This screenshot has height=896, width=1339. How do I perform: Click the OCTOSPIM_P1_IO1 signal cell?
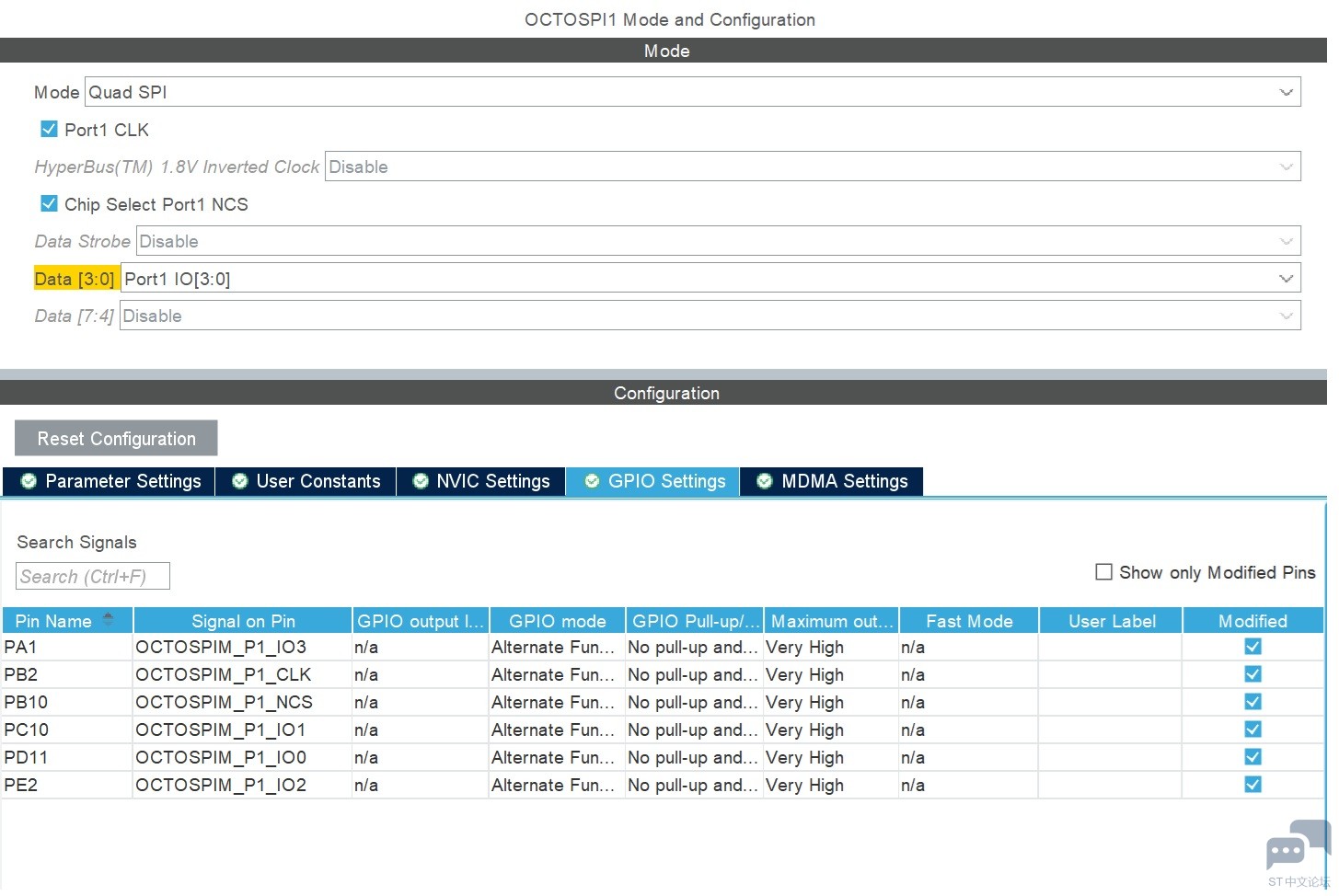[x=243, y=729]
